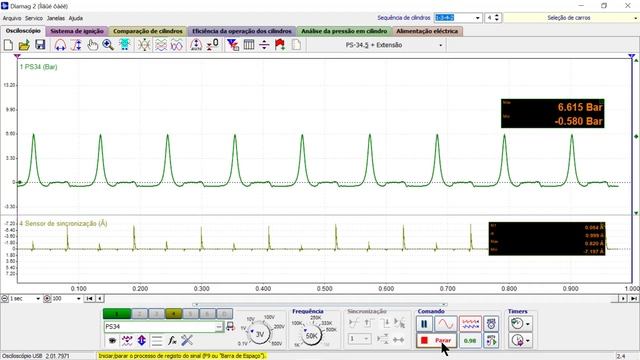The image size is (640, 360).
Task: Open the Janelas menu
Action: coord(56,18)
